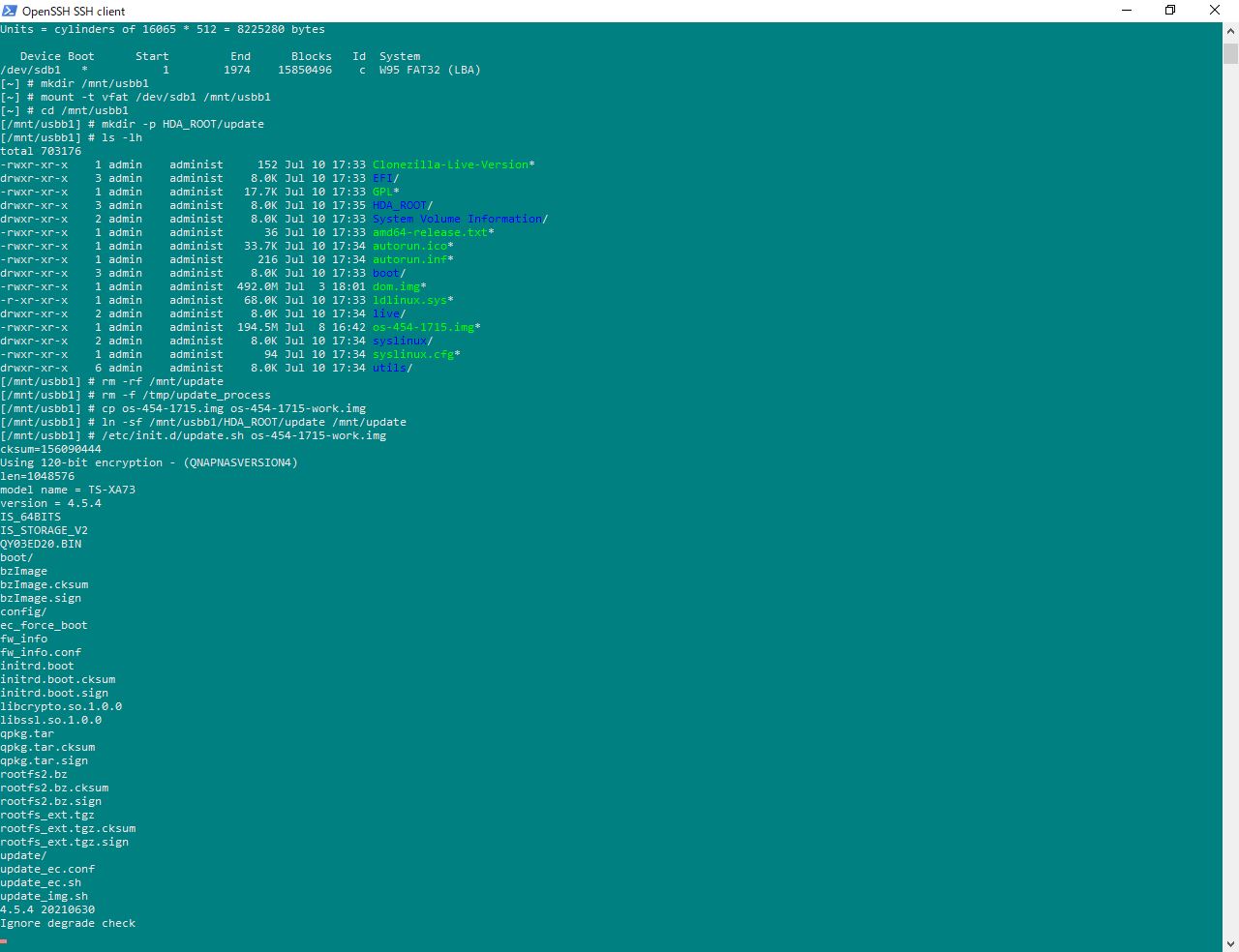Click 'Ignore degrade check' line
This screenshot has height=952, width=1239.
[68, 923]
